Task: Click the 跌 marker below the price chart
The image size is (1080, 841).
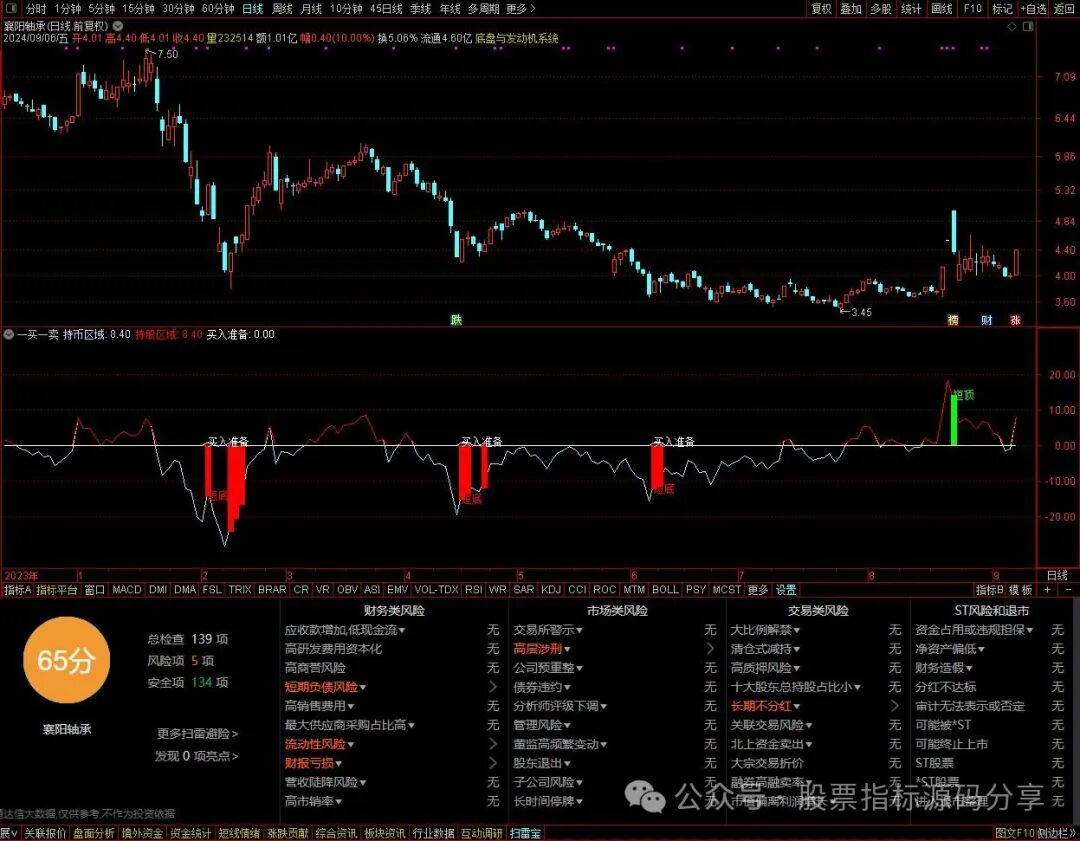Action: coord(456,320)
